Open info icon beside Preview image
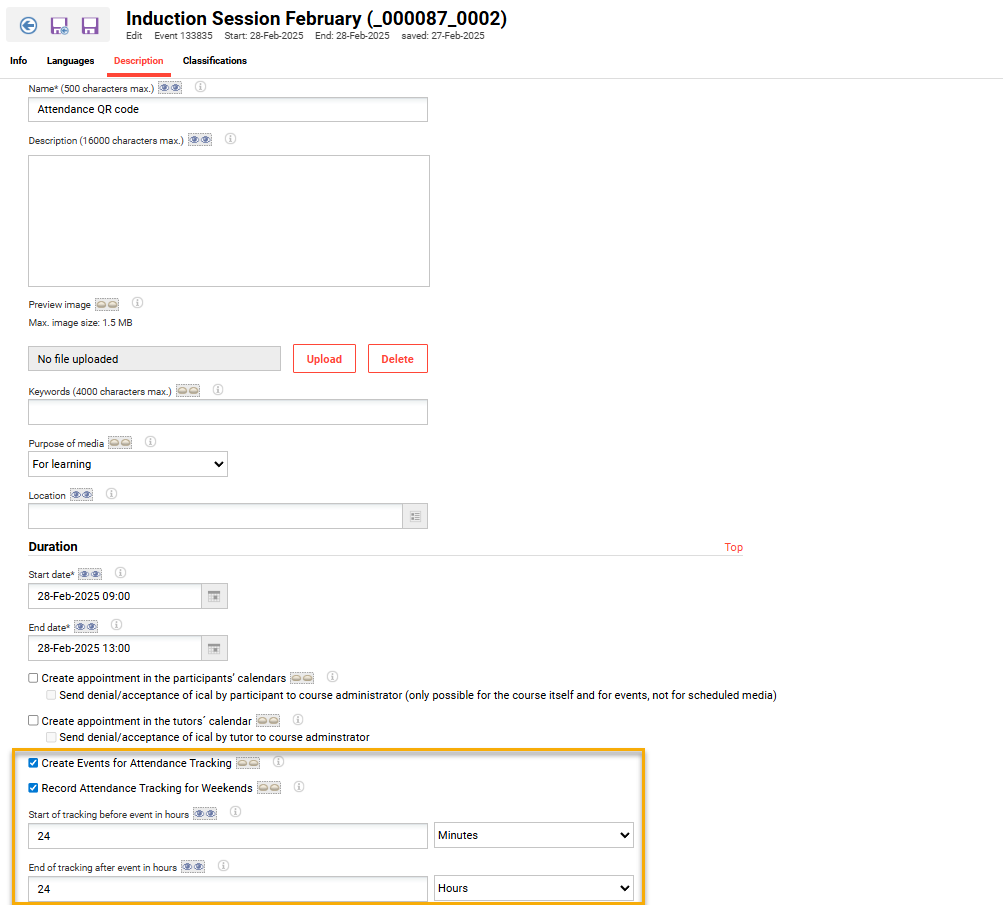 coord(138,303)
